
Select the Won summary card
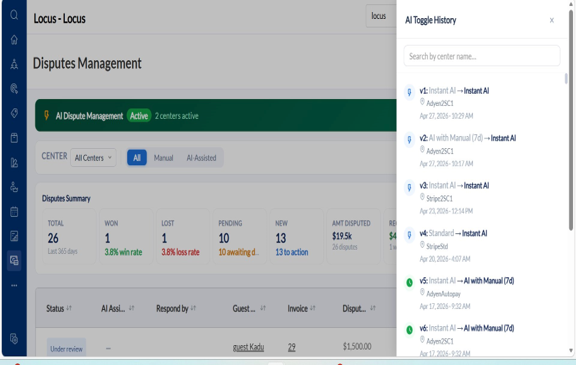[x=126, y=236]
